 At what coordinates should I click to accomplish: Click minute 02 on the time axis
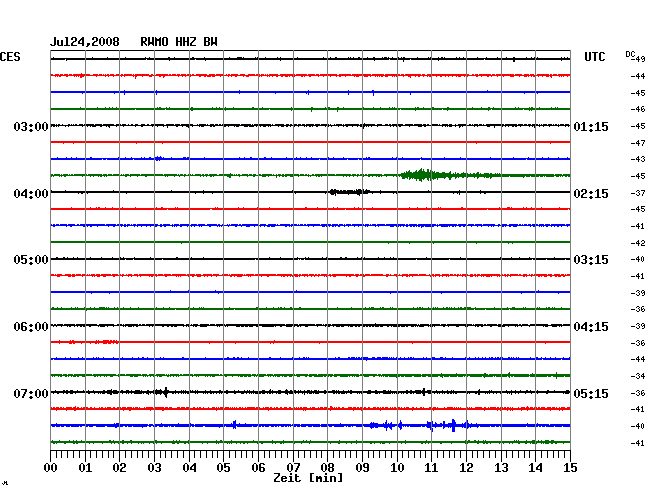pos(119,468)
